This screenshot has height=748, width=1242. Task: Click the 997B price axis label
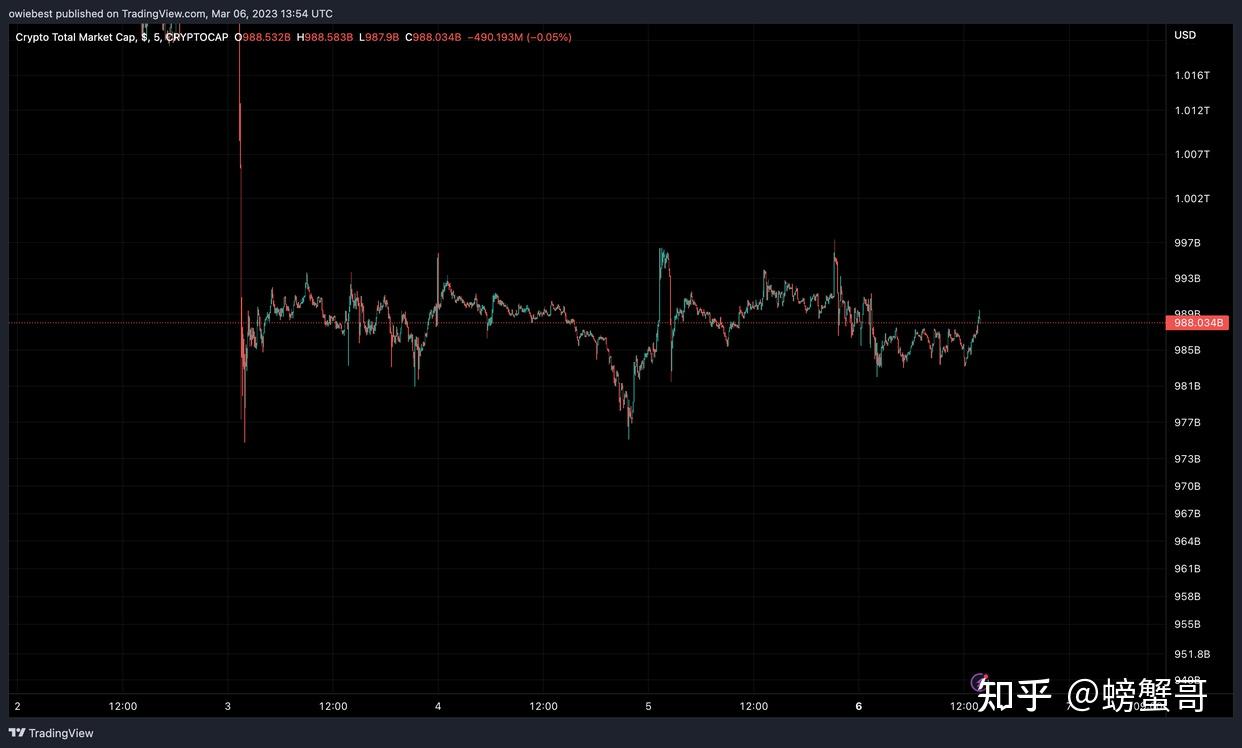point(1187,243)
